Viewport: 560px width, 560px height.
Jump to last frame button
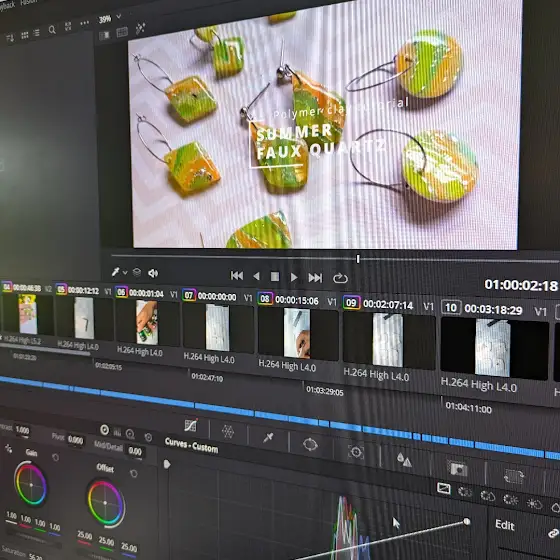pyautogui.click(x=315, y=278)
